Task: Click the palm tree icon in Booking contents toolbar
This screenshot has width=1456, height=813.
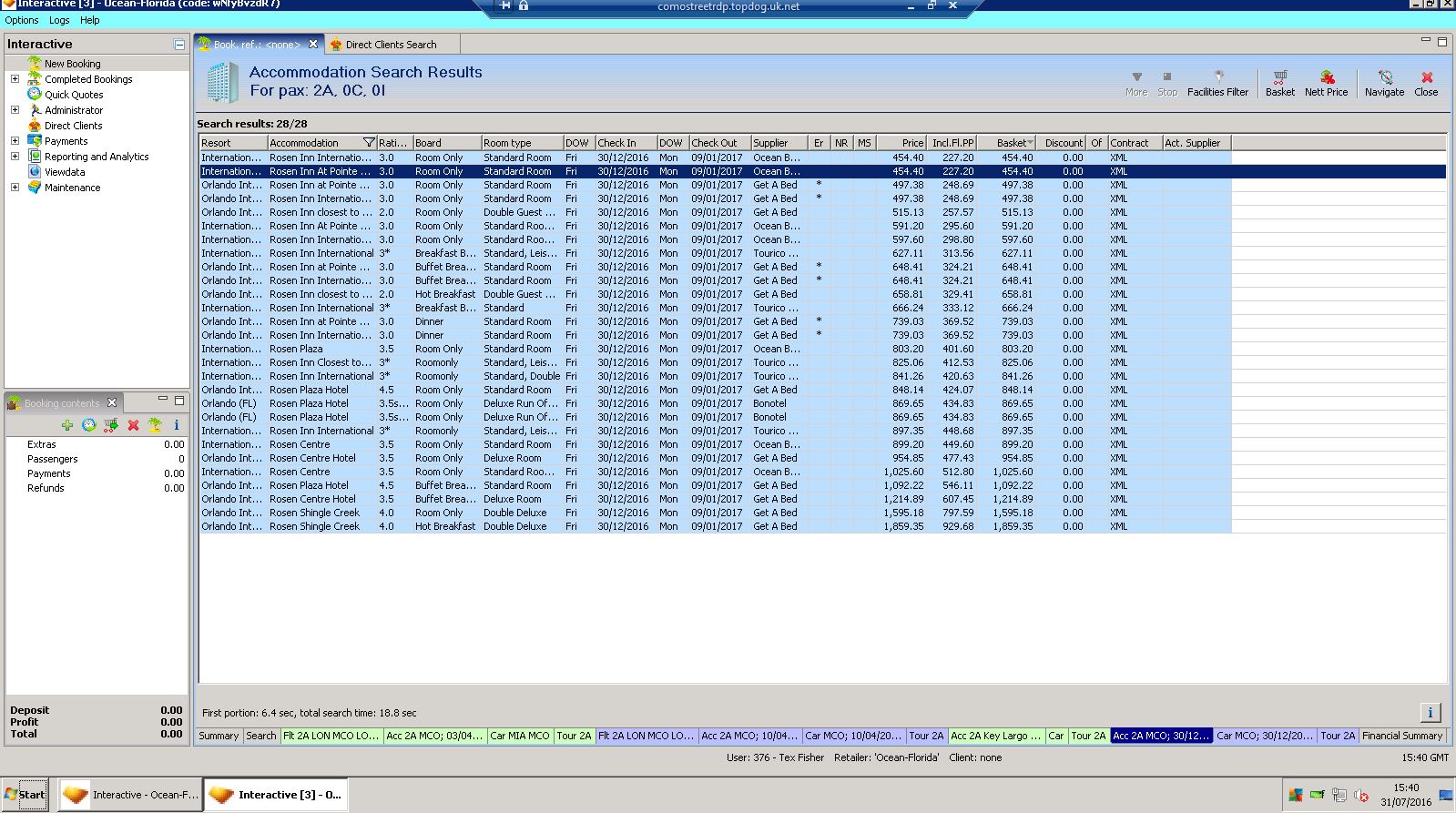Action: (x=155, y=425)
